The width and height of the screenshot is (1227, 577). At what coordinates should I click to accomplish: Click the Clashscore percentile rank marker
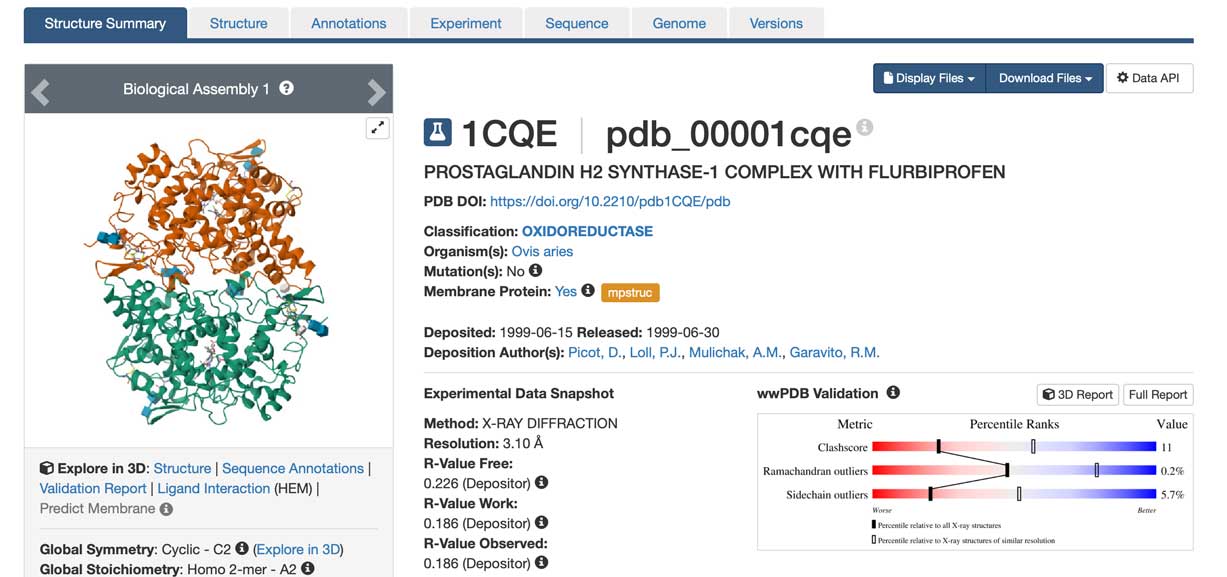pos(939,446)
